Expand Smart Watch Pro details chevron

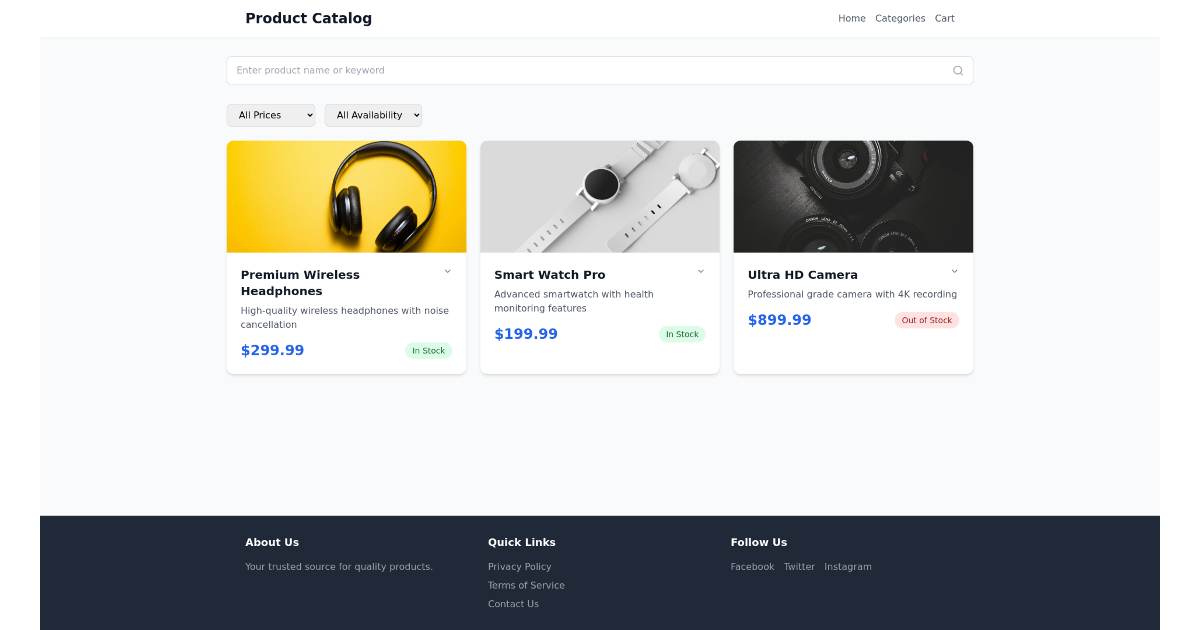coord(700,270)
